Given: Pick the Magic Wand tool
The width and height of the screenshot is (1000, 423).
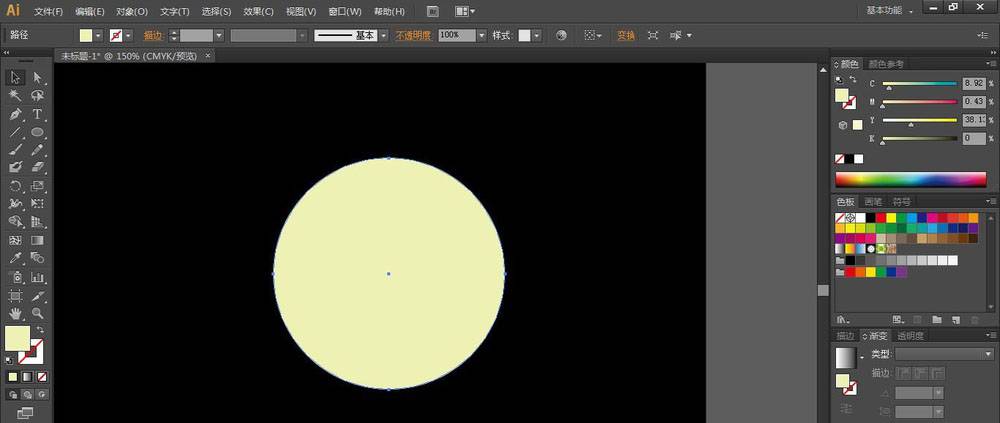Looking at the screenshot, I should (x=16, y=96).
